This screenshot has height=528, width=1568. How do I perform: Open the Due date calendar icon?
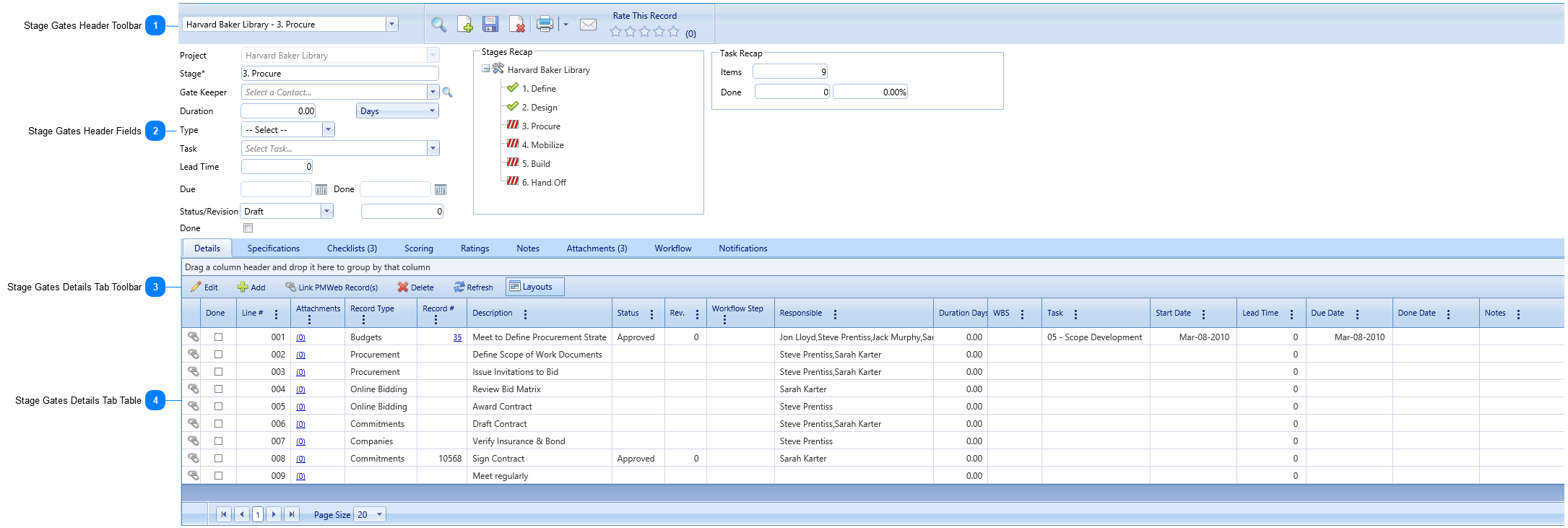321,189
